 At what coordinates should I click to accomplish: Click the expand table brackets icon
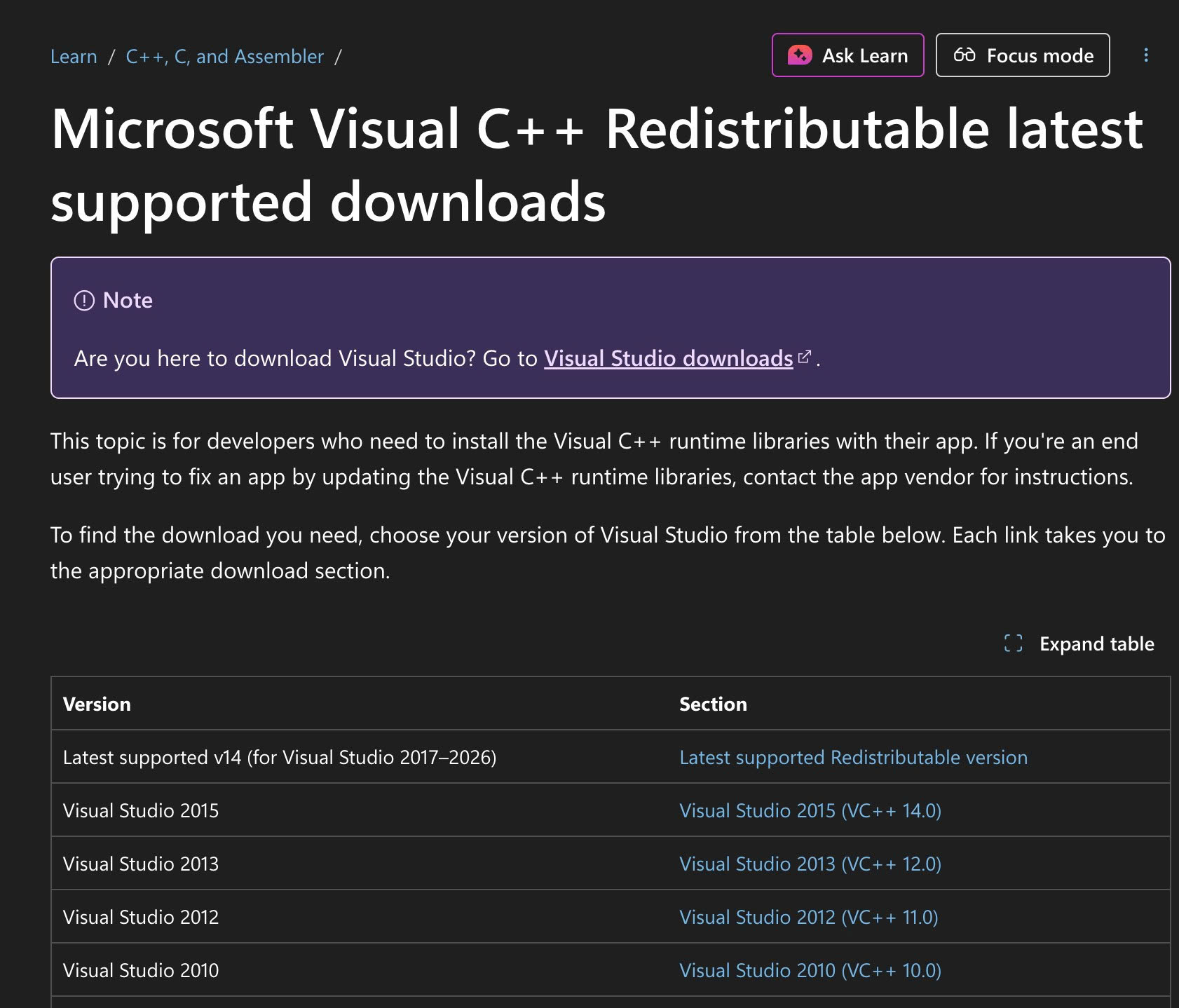pos(1013,643)
